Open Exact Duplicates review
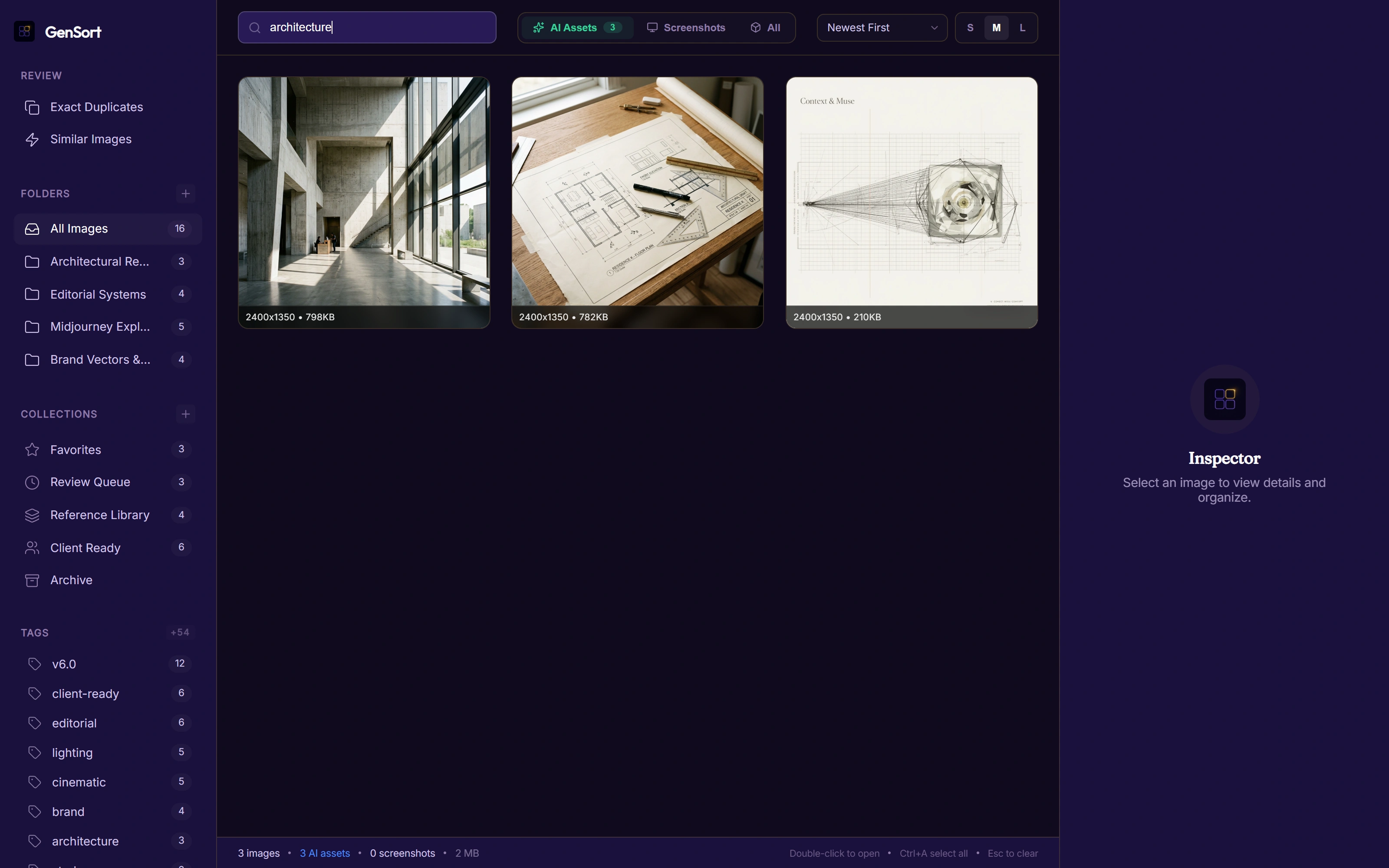 108,107
